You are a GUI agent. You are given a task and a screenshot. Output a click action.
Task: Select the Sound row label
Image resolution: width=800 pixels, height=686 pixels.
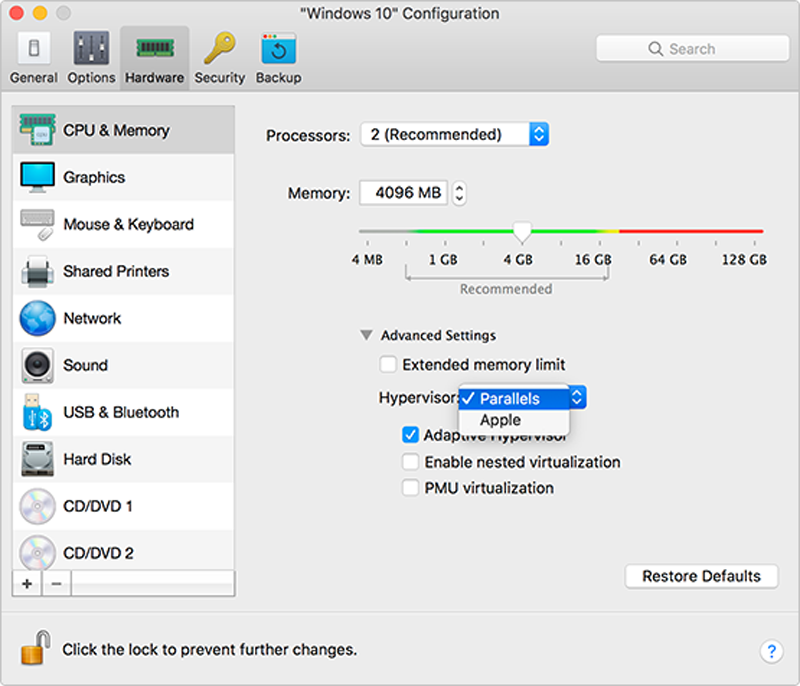86,365
